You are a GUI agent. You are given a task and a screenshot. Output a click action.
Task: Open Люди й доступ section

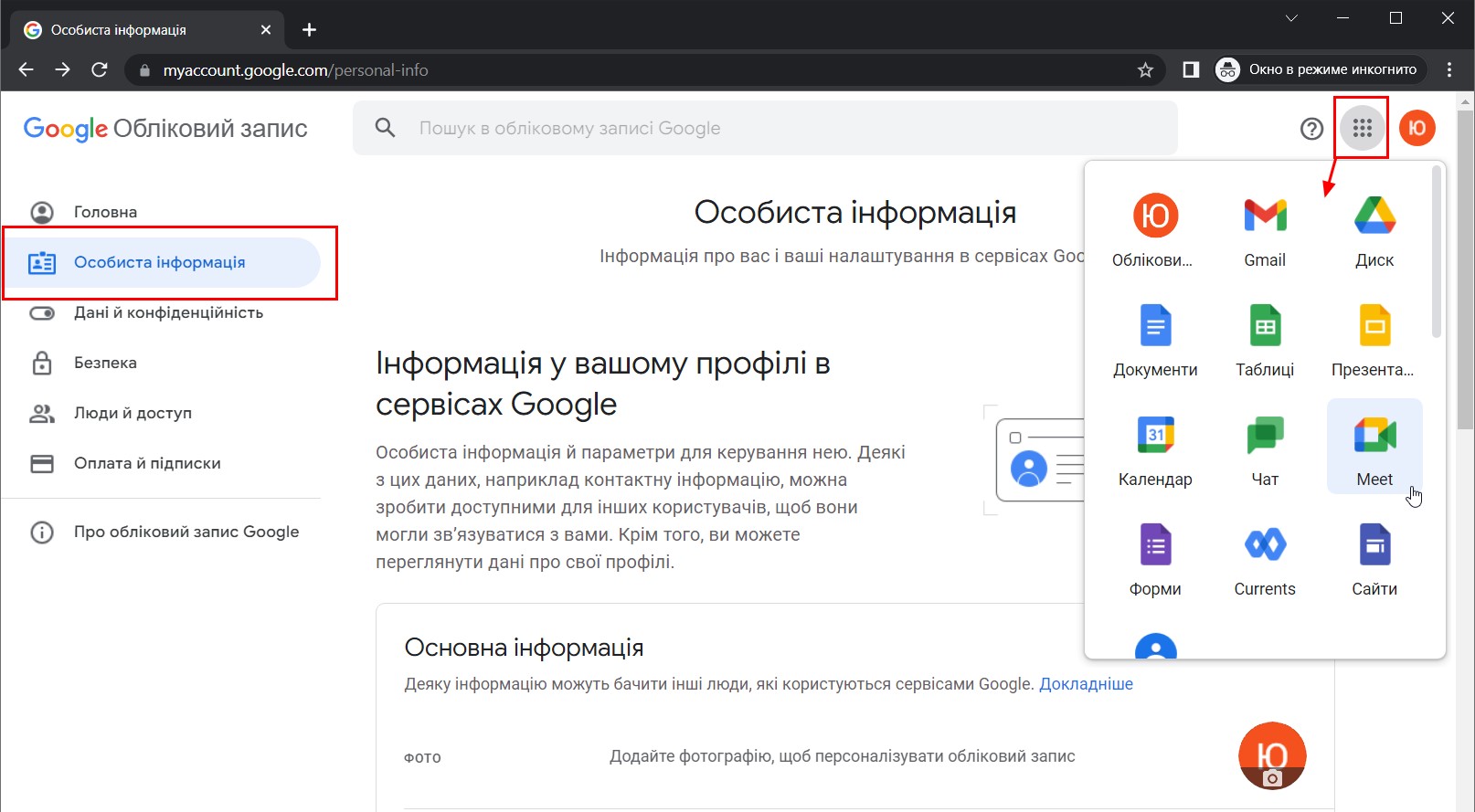(161, 413)
